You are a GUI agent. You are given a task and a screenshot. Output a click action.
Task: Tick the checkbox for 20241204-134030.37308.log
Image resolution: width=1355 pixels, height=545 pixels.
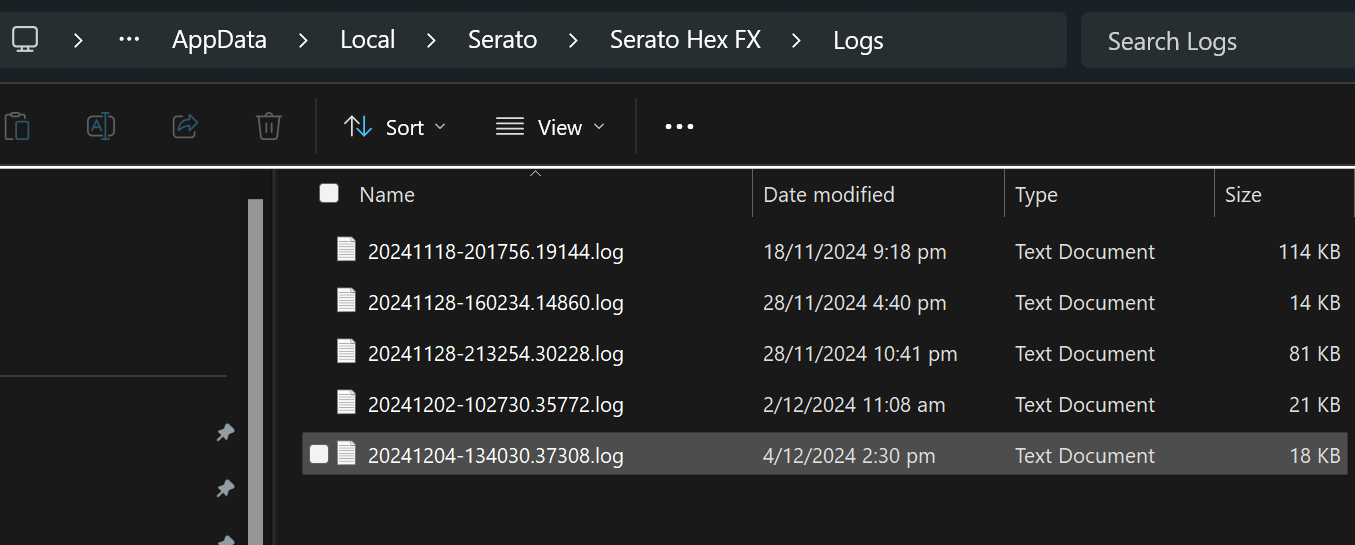click(319, 454)
